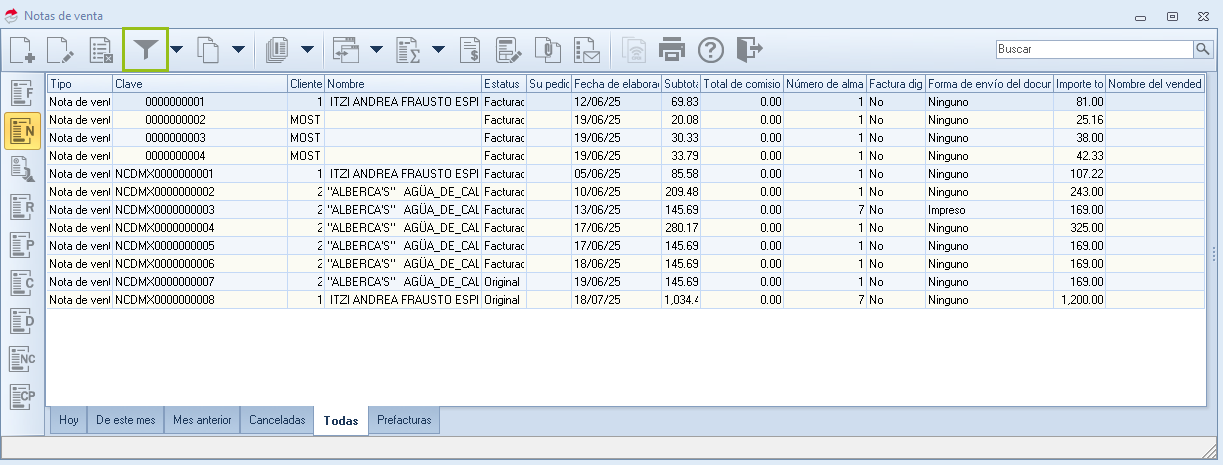Screen dimensions: 1223x465
Task: Open the De este mes tab
Action: 125,421
